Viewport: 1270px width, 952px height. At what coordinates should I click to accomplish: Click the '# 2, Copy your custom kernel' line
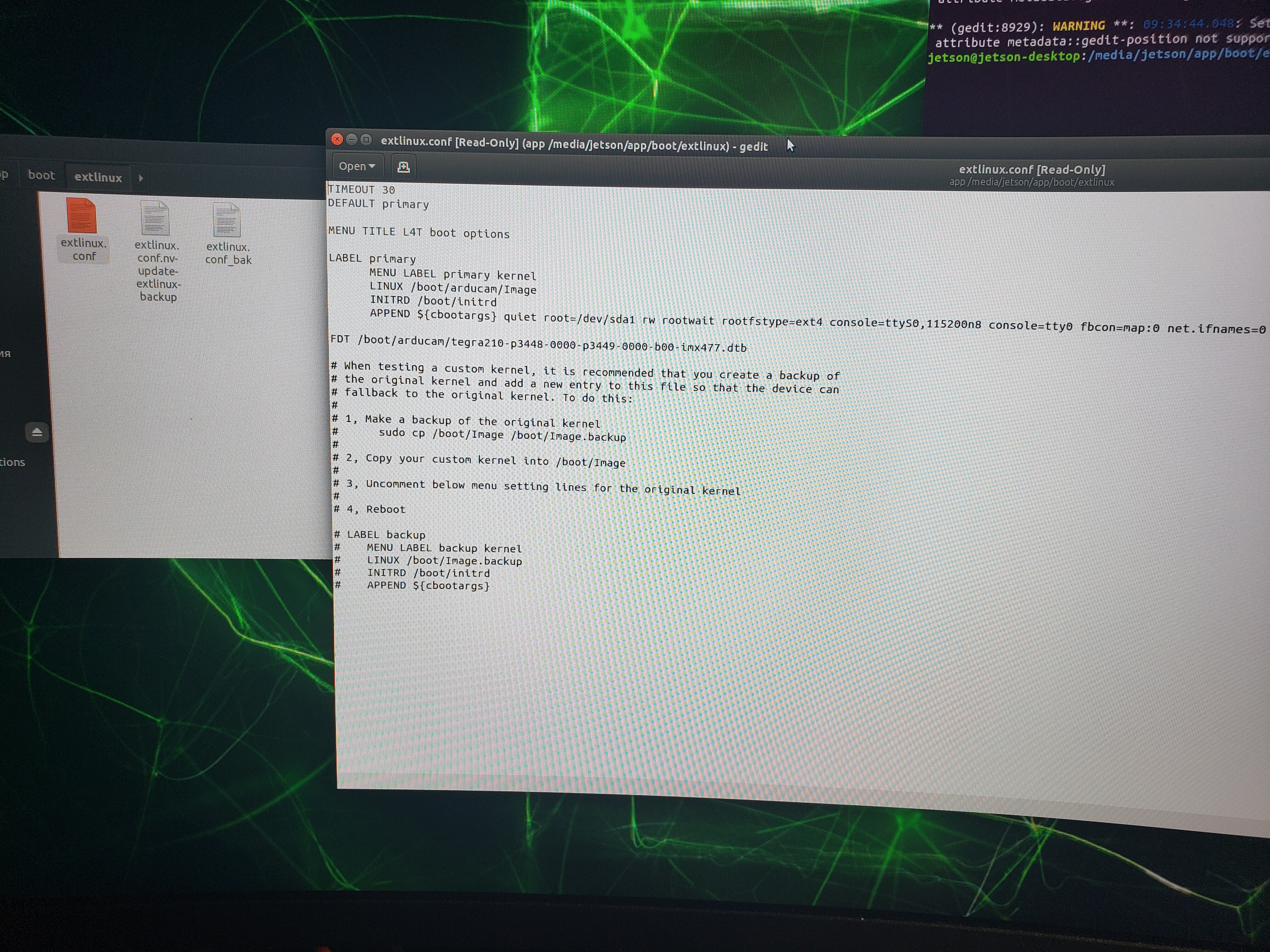pyautogui.click(x=479, y=460)
